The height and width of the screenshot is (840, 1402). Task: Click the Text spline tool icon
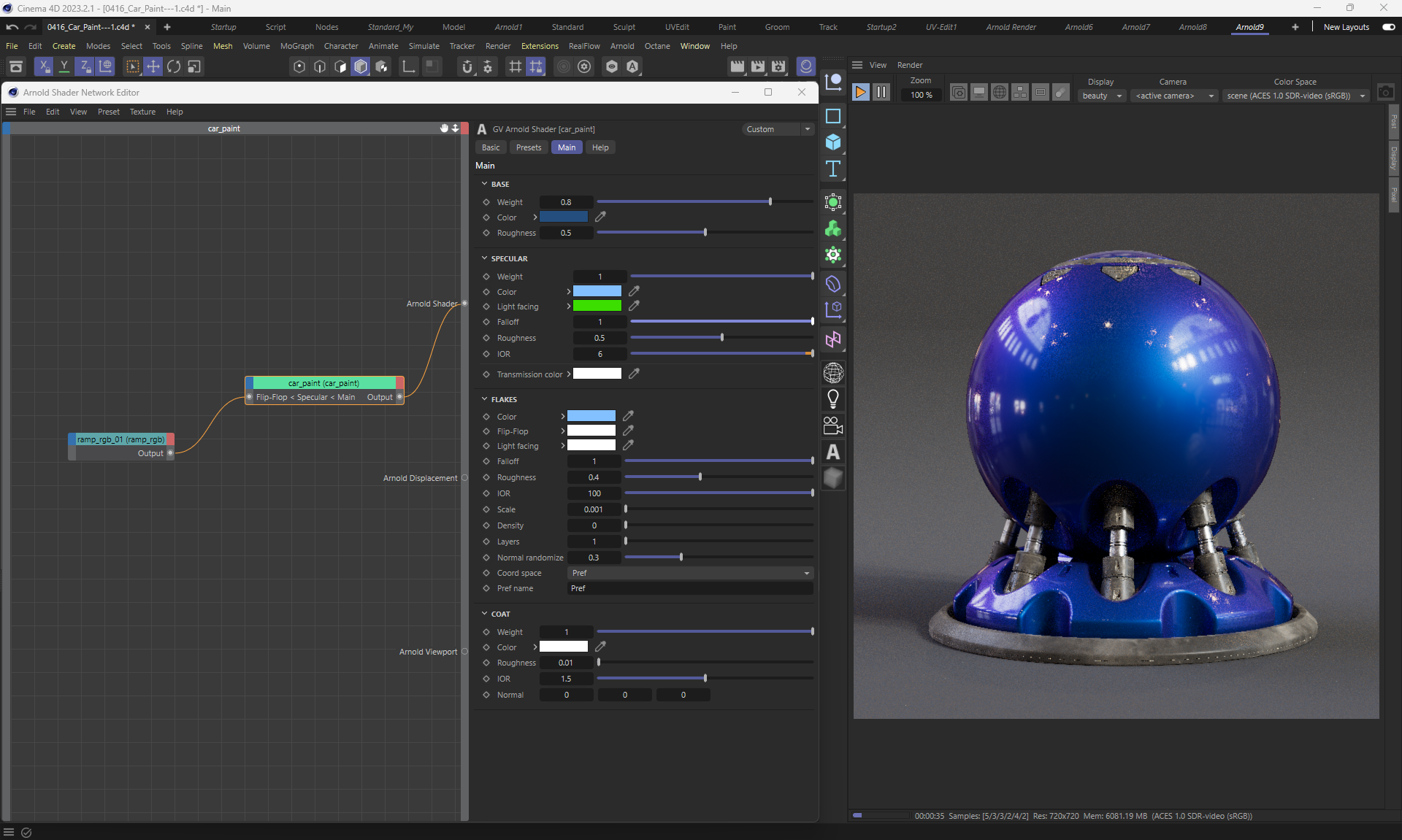point(833,169)
